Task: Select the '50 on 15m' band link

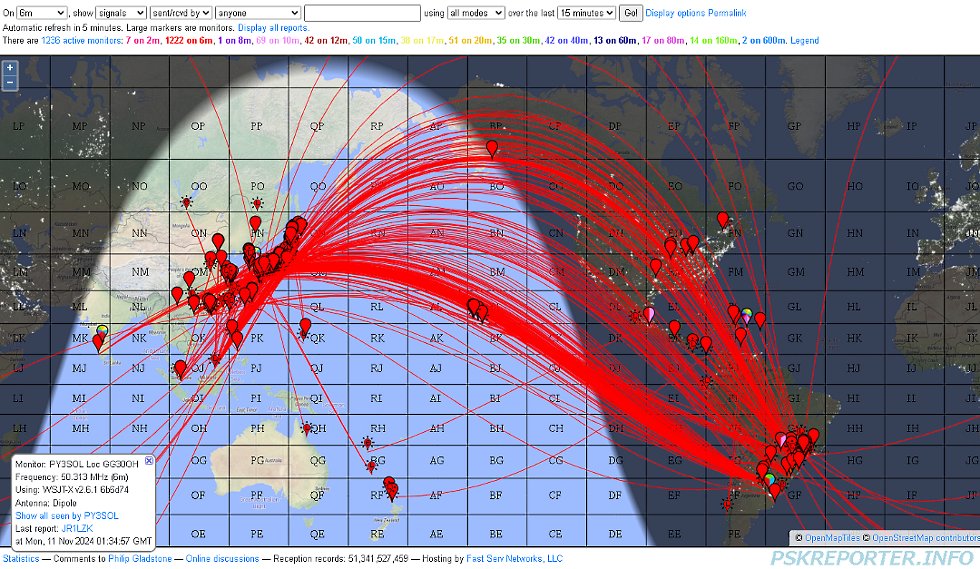Action: tap(374, 40)
